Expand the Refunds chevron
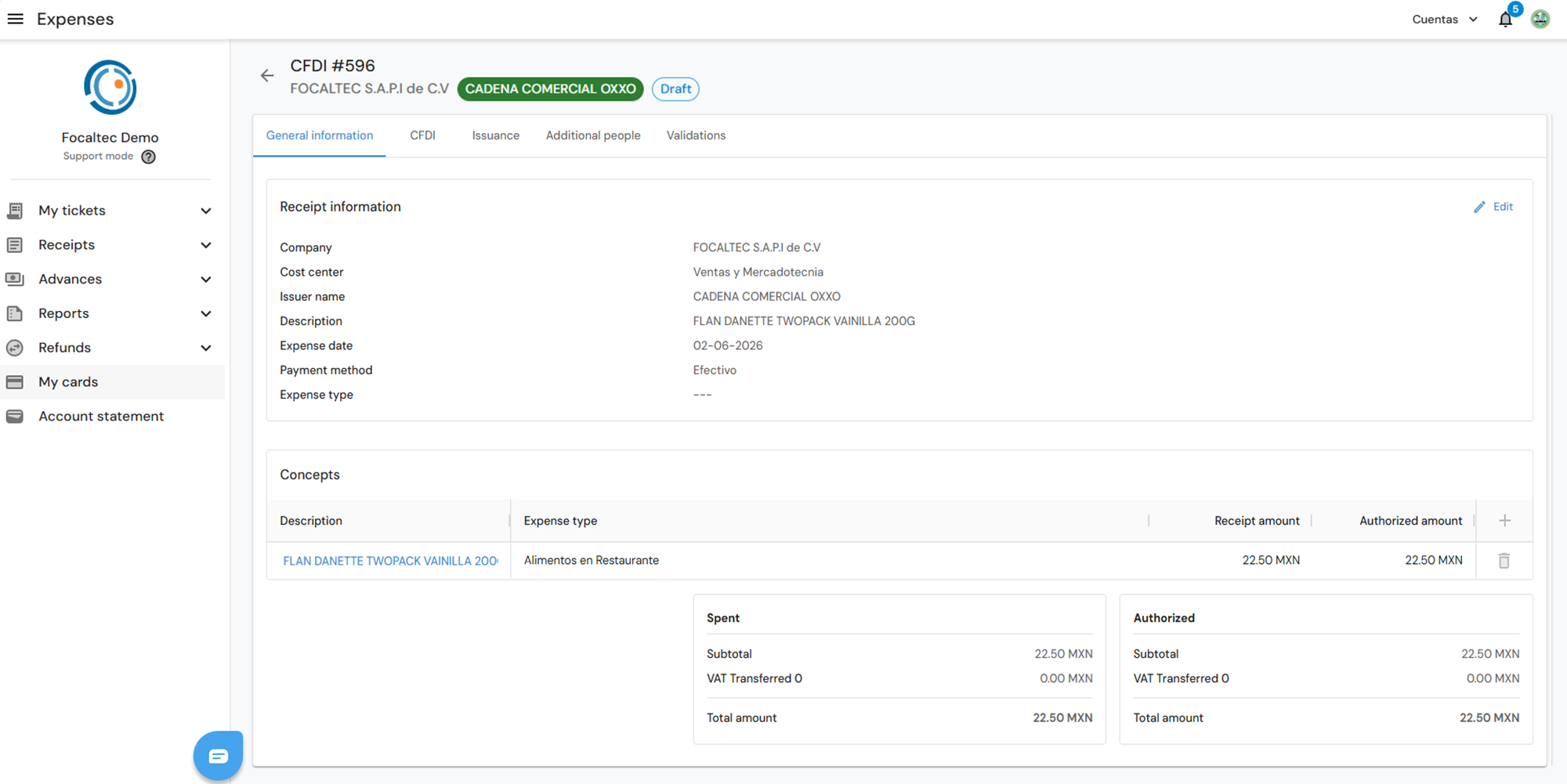The height and width of the screenshot is (784, 1567). (x=206, y=348)
